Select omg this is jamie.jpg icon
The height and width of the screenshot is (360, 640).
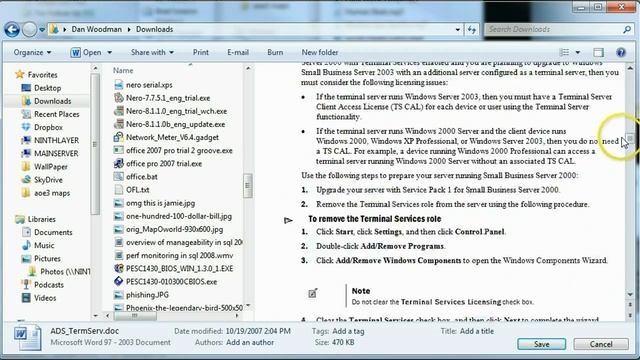tap(119, 203)
